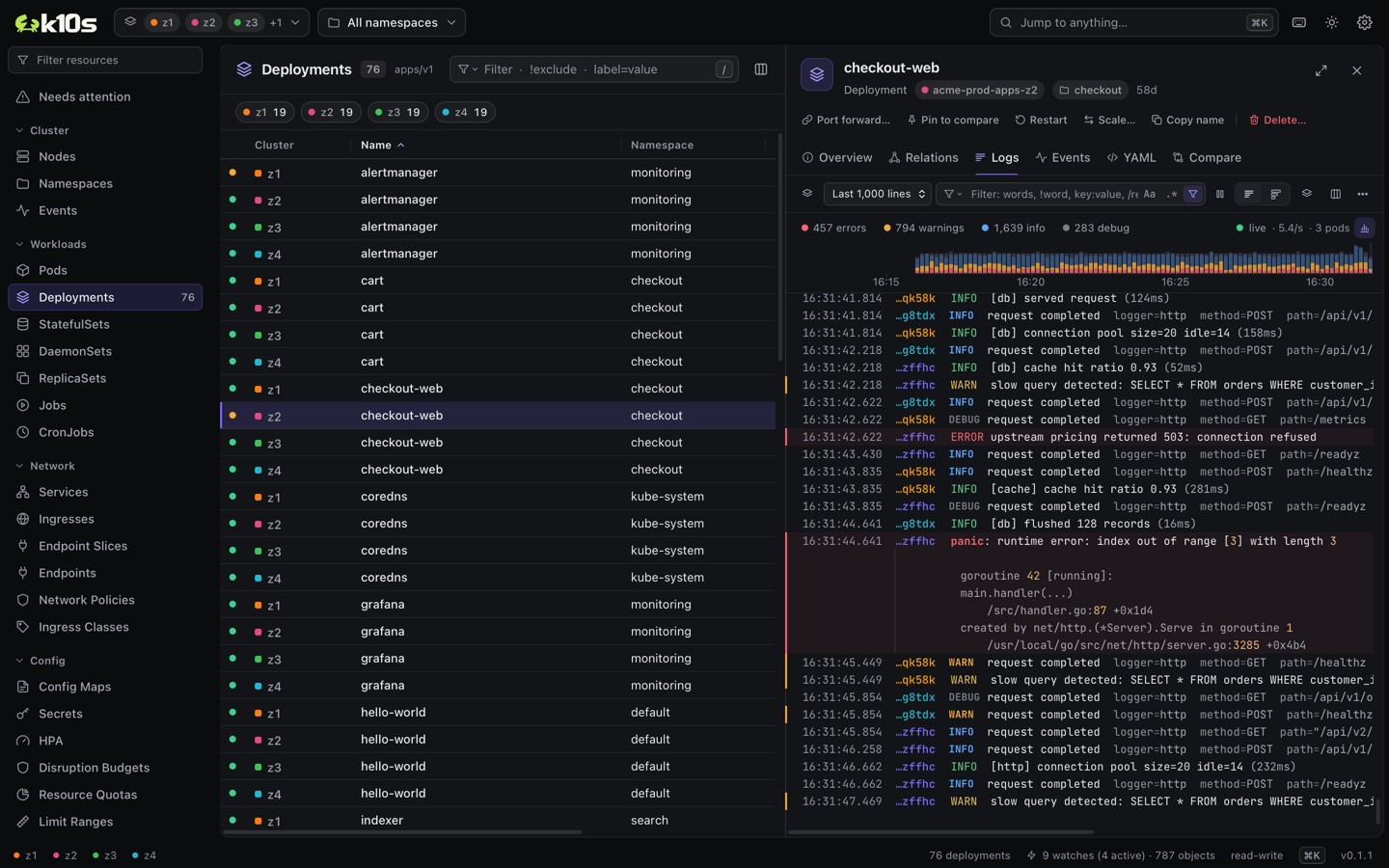Click the Delete... action
This screenshot has width=1389, height=868.
click(1277, 120)
